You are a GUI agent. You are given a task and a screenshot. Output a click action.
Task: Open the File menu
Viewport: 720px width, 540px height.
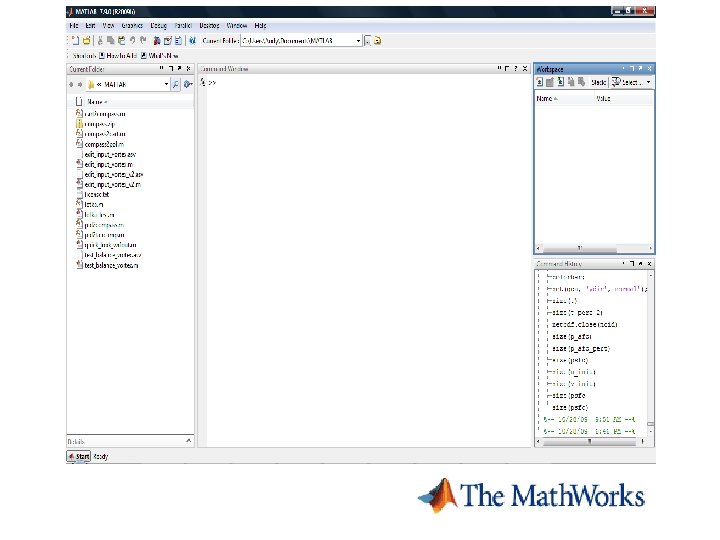73,26
